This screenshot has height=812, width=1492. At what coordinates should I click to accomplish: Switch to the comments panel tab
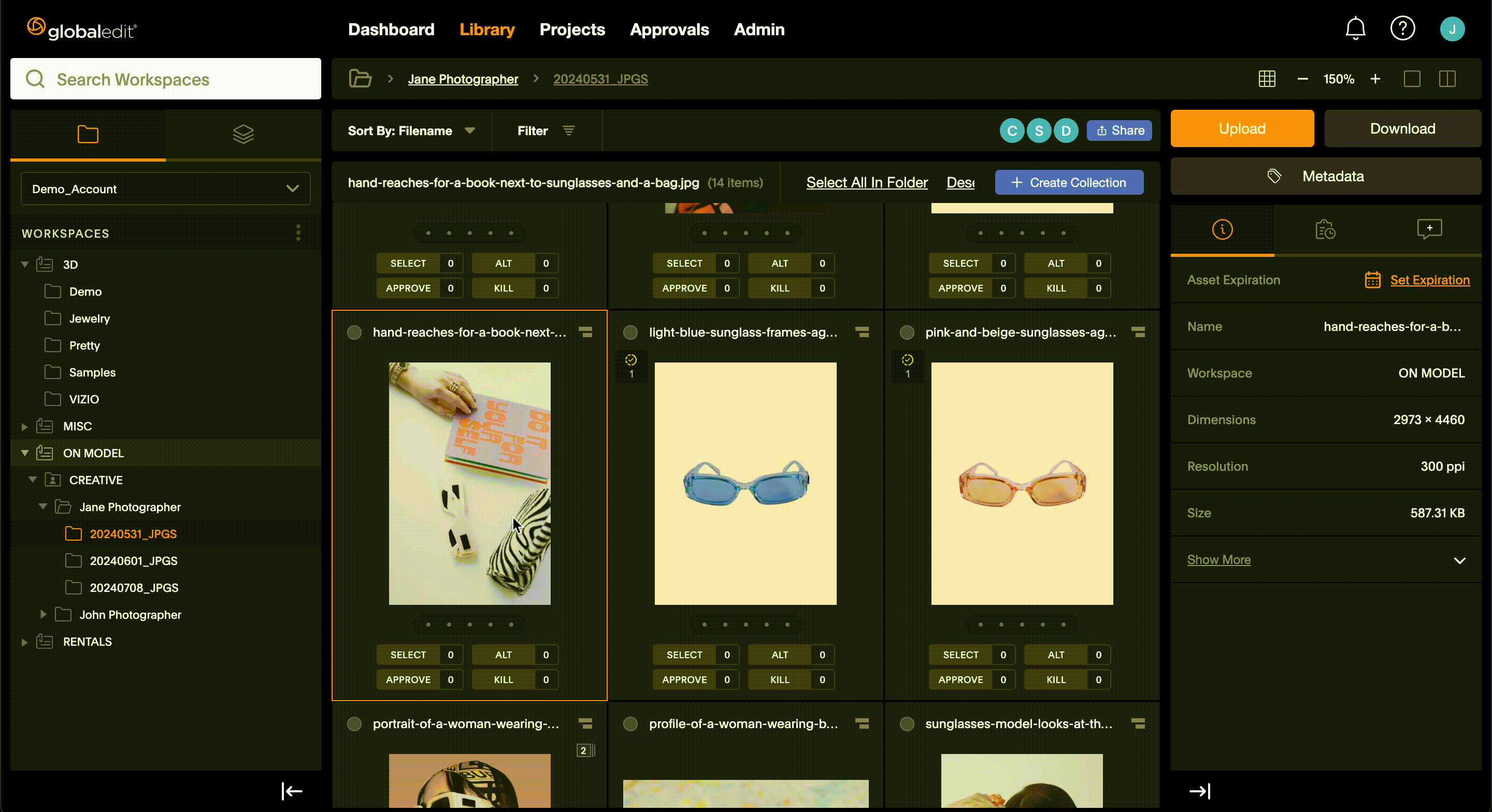1429,229
